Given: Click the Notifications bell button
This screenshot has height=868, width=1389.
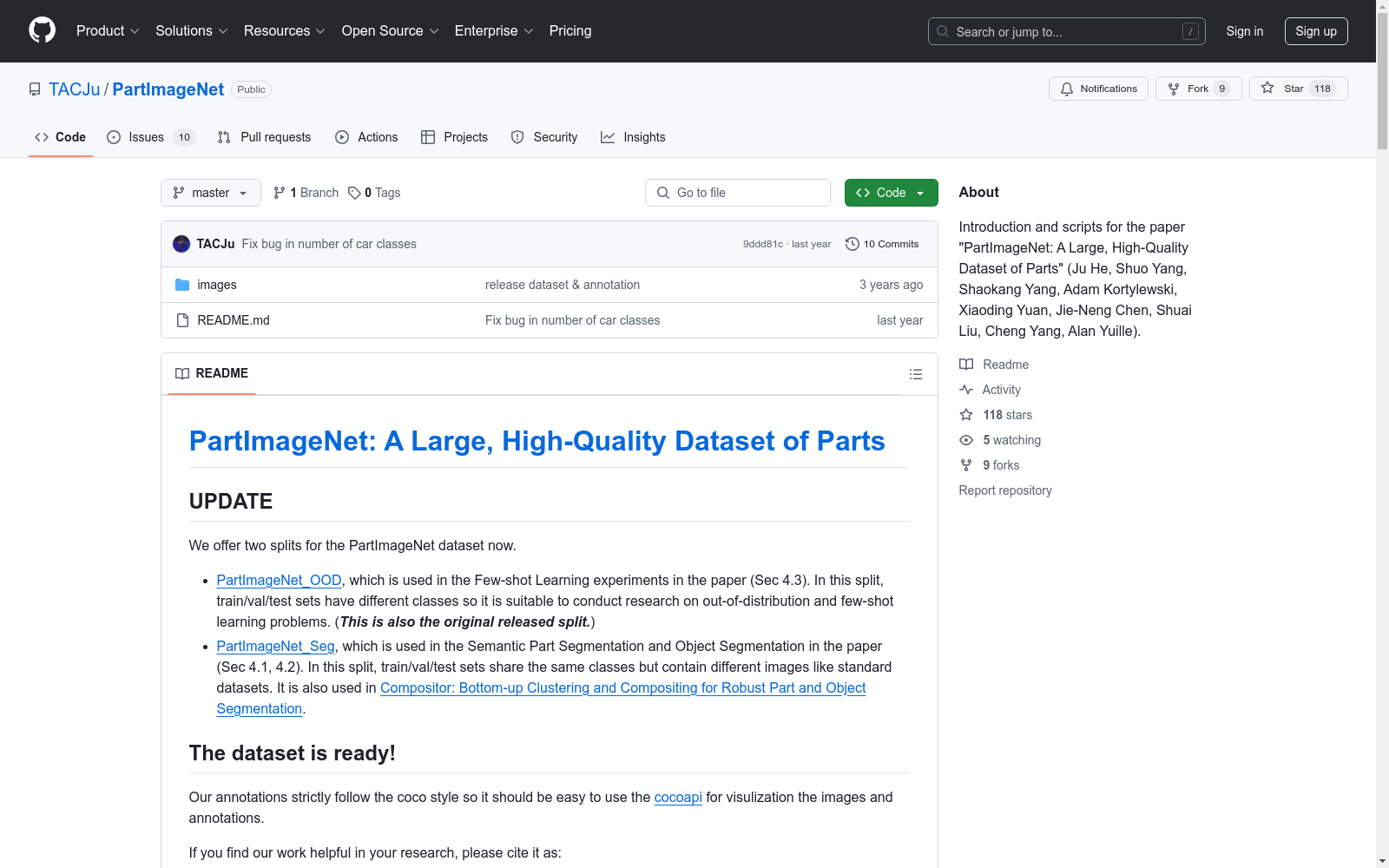Looking at the screenshot, I should (x=1099, y=89).
